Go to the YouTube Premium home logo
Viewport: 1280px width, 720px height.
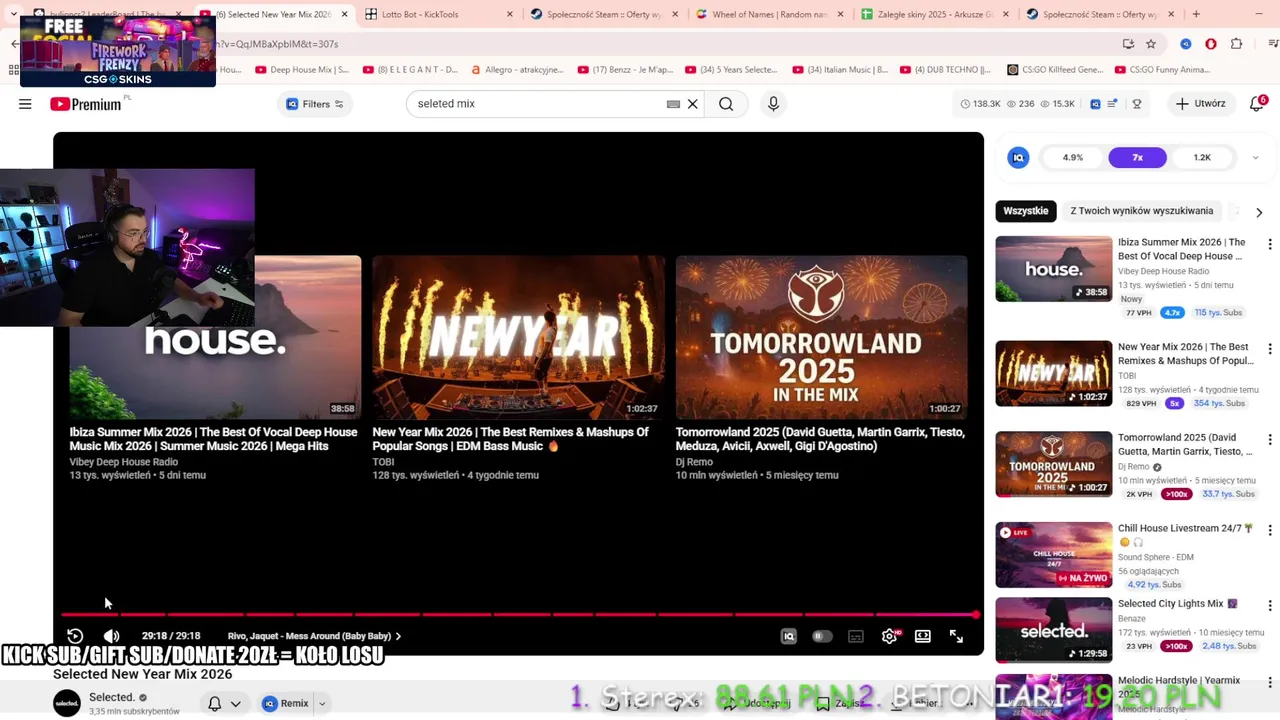click(x=85, y=104)
